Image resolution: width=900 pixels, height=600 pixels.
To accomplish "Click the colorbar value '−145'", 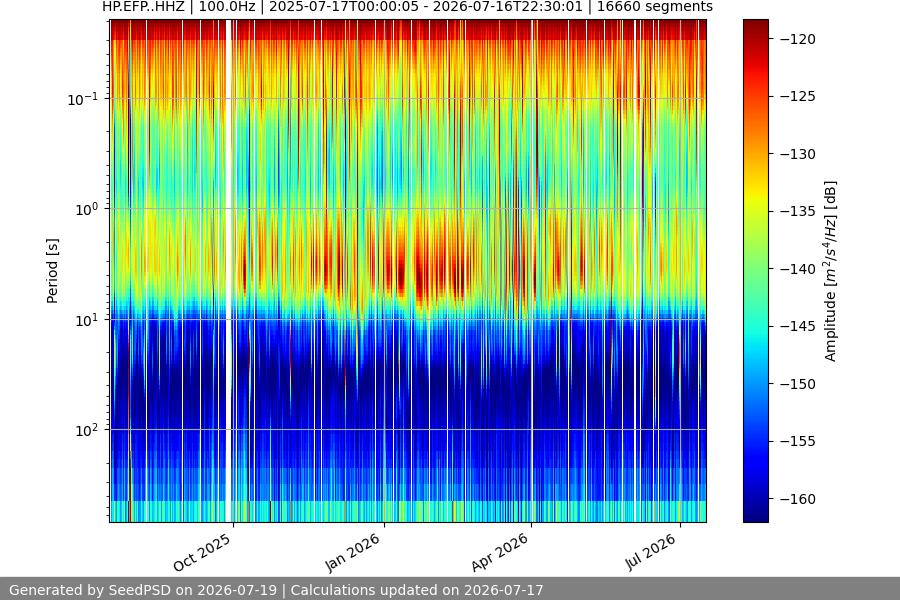I will coord(798,326).
